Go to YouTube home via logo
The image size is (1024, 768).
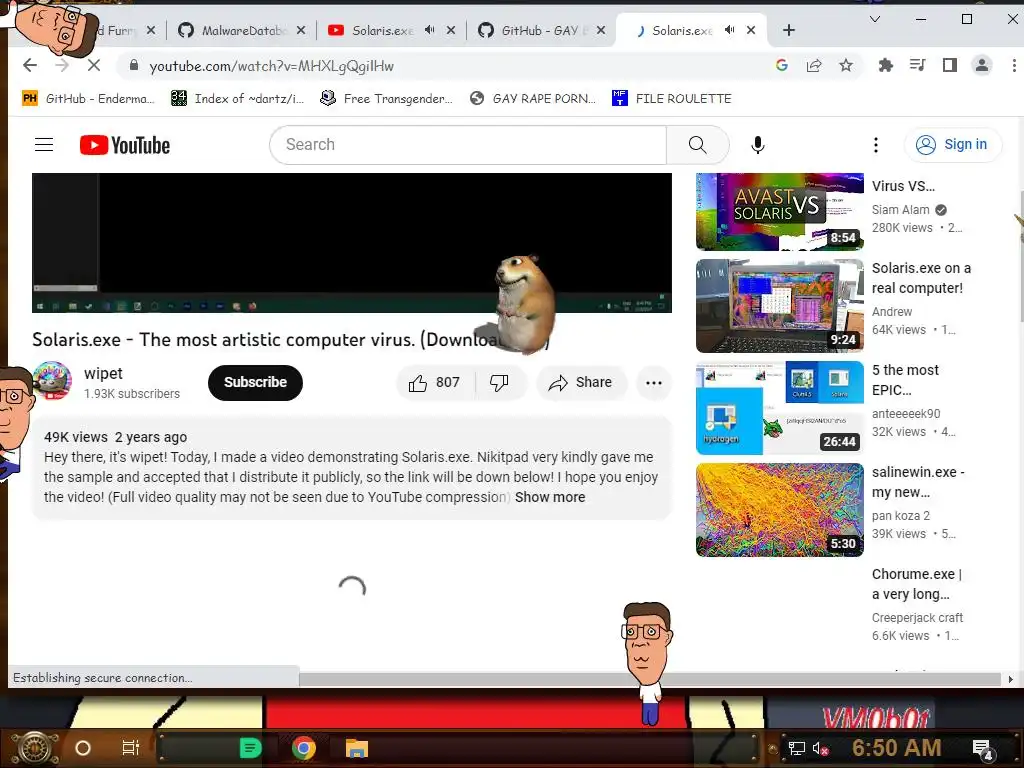(125, 145)
